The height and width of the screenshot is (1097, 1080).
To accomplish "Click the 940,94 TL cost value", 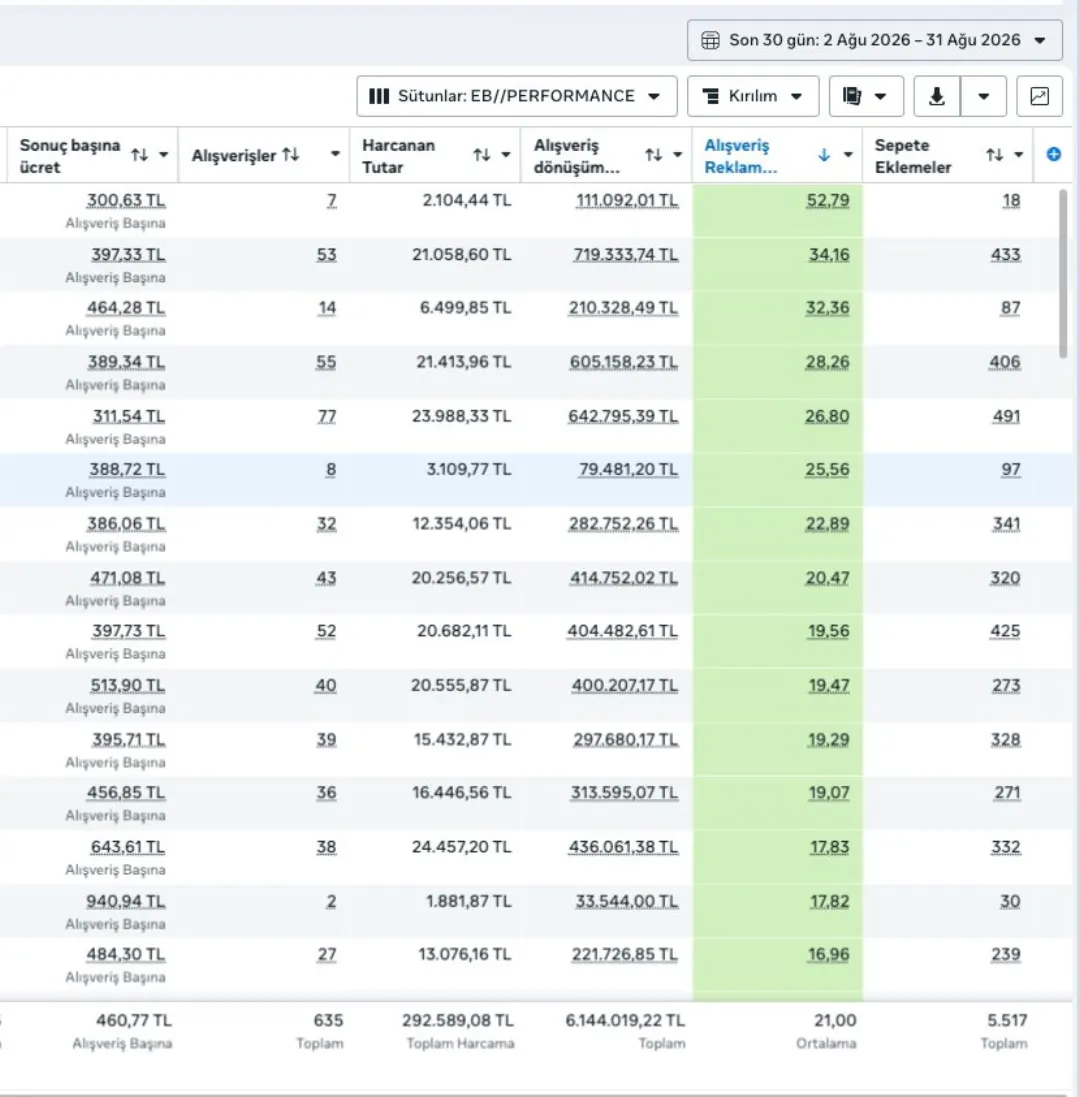I will [x=126, y=901].
